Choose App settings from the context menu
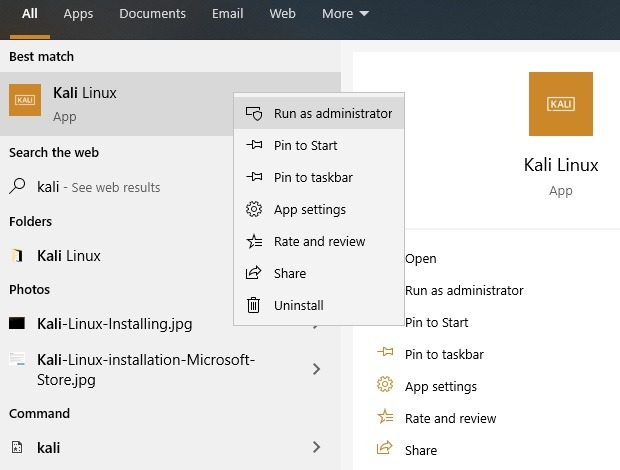 pyautogui.click(x=319, y=210)
